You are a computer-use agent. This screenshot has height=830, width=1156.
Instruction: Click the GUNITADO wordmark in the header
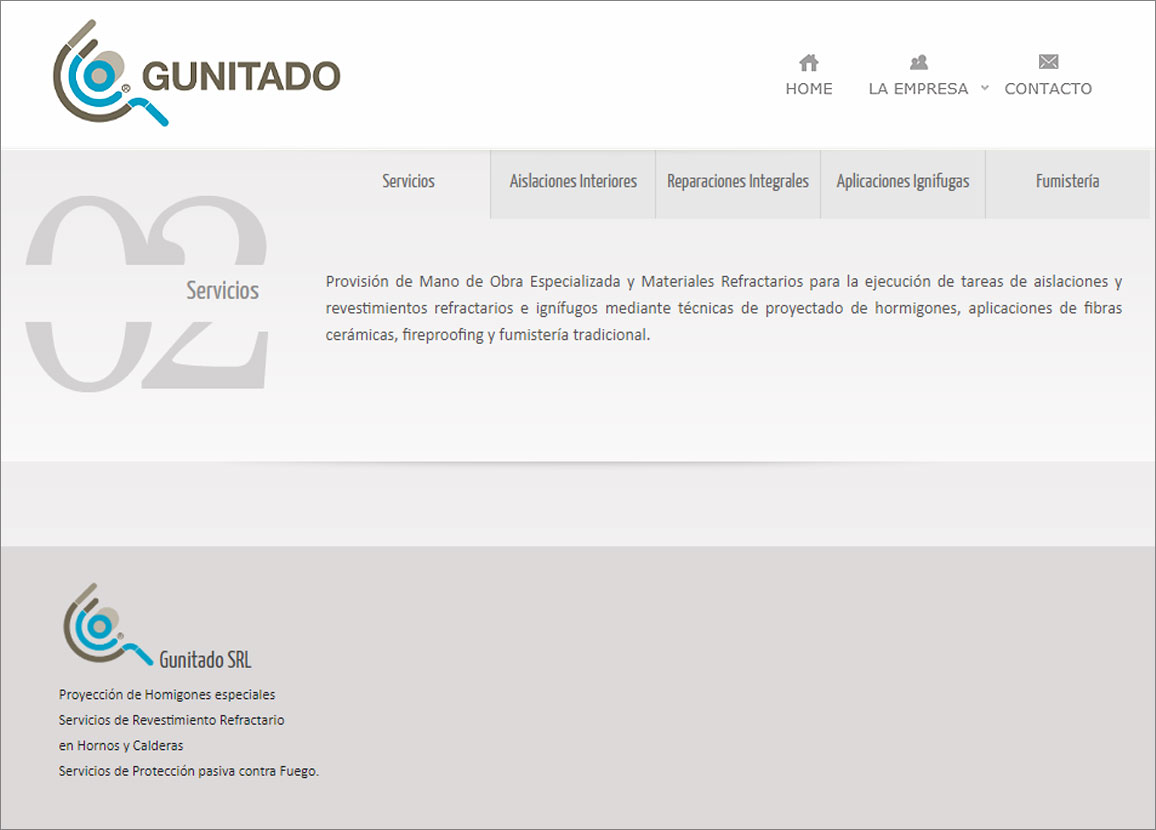coord(241,76)
